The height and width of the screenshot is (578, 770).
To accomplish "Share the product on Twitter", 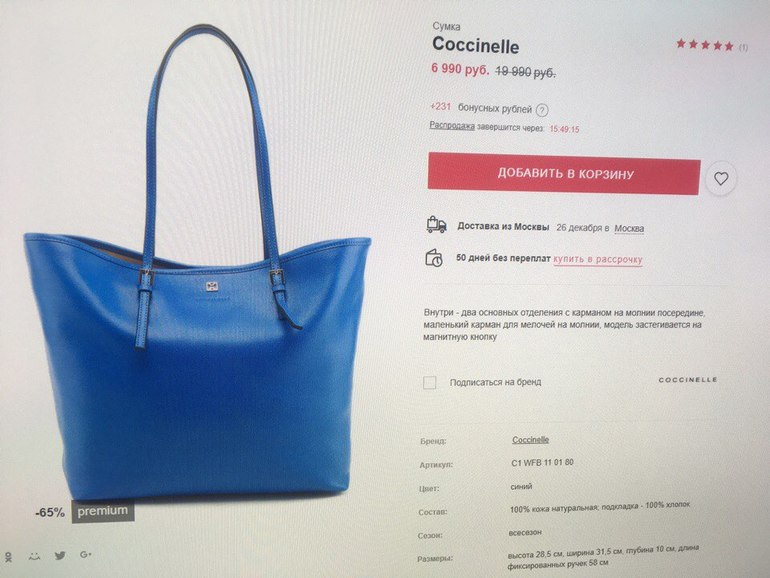I will point(60,555).
